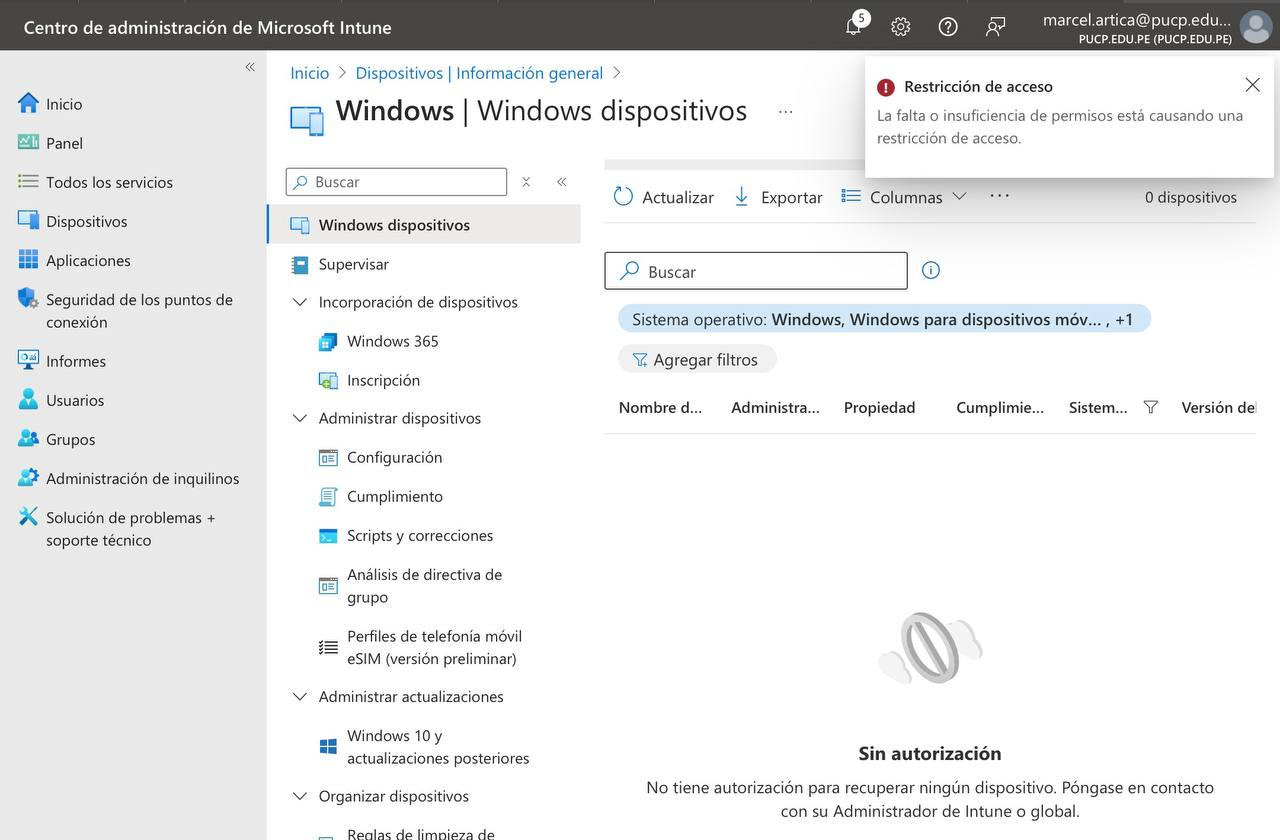Focus the device list Buscar field
The height and width of the screenshot is (840, 1280).
756,271
